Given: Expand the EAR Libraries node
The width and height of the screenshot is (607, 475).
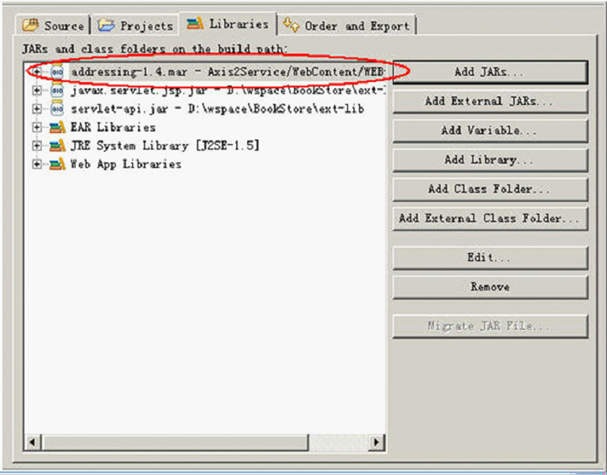Looking at the screenshot, I should (37, 127).
